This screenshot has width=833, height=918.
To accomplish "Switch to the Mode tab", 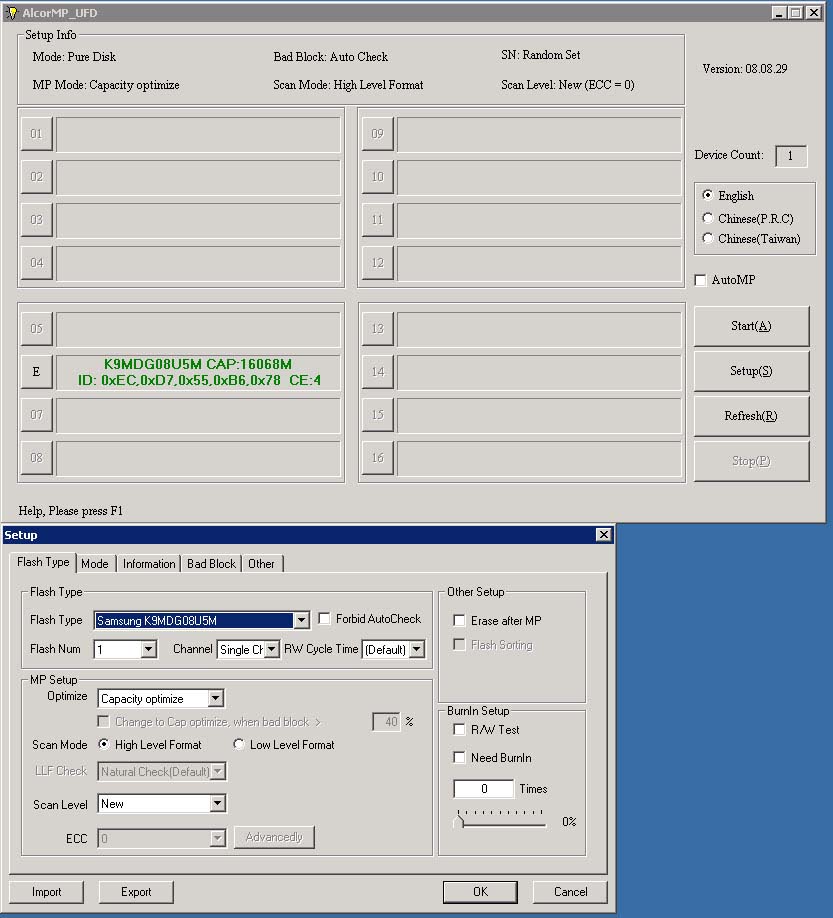I will [x=95, y=564].
